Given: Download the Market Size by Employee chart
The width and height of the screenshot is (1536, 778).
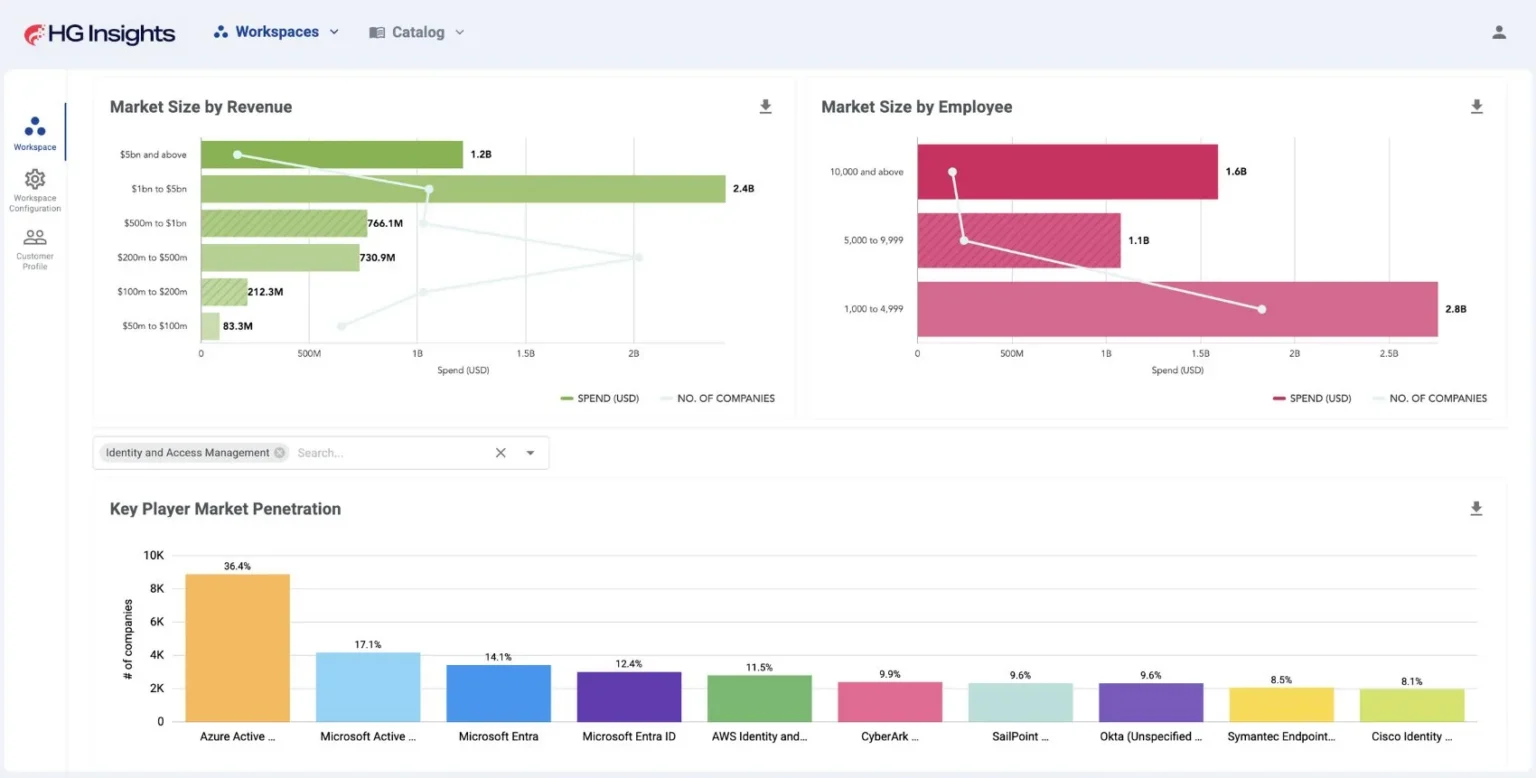Looking at the screenshot, I should 1477,107.
